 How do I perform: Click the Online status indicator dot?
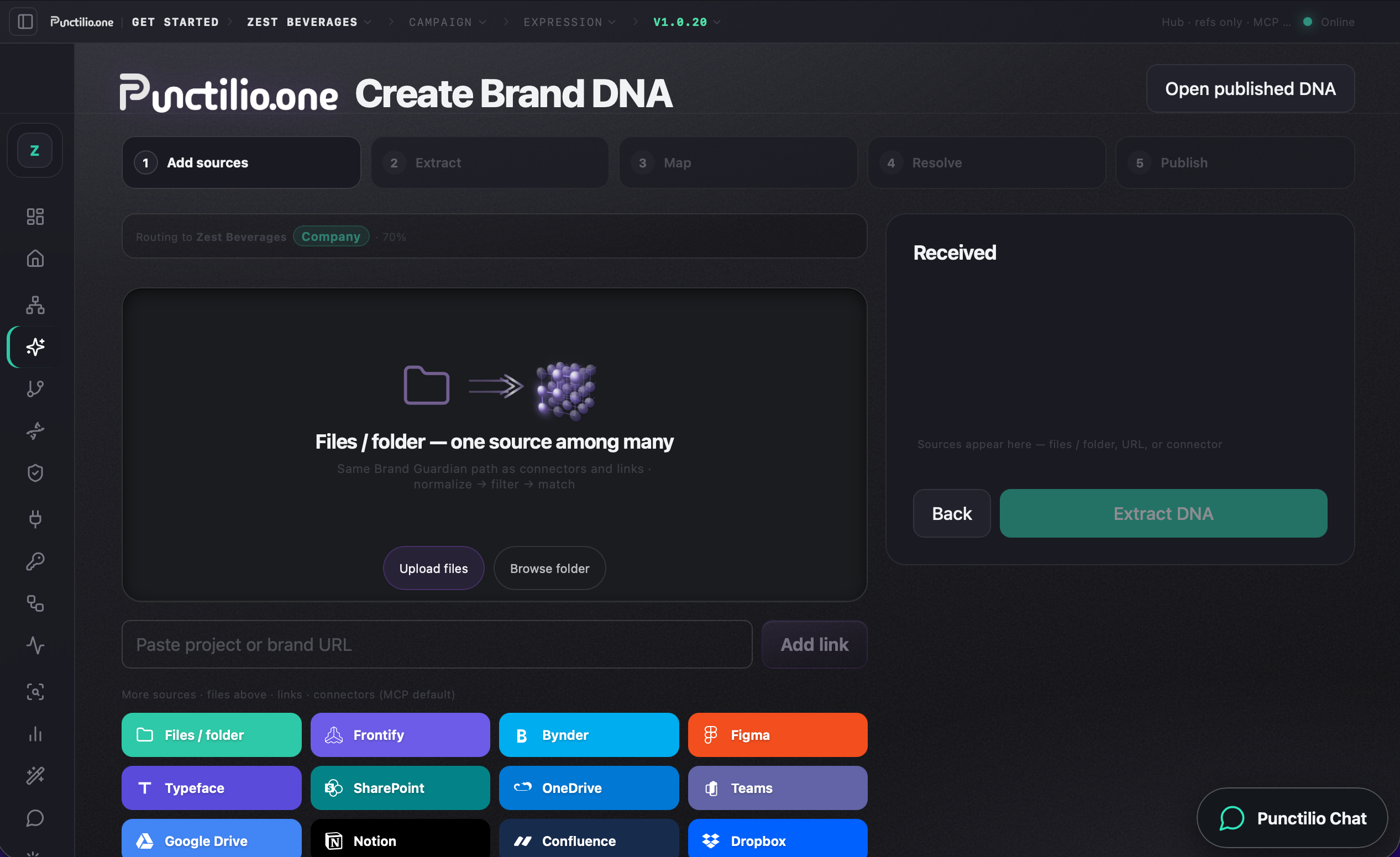pyautogui.click(x=1307, y=22)
